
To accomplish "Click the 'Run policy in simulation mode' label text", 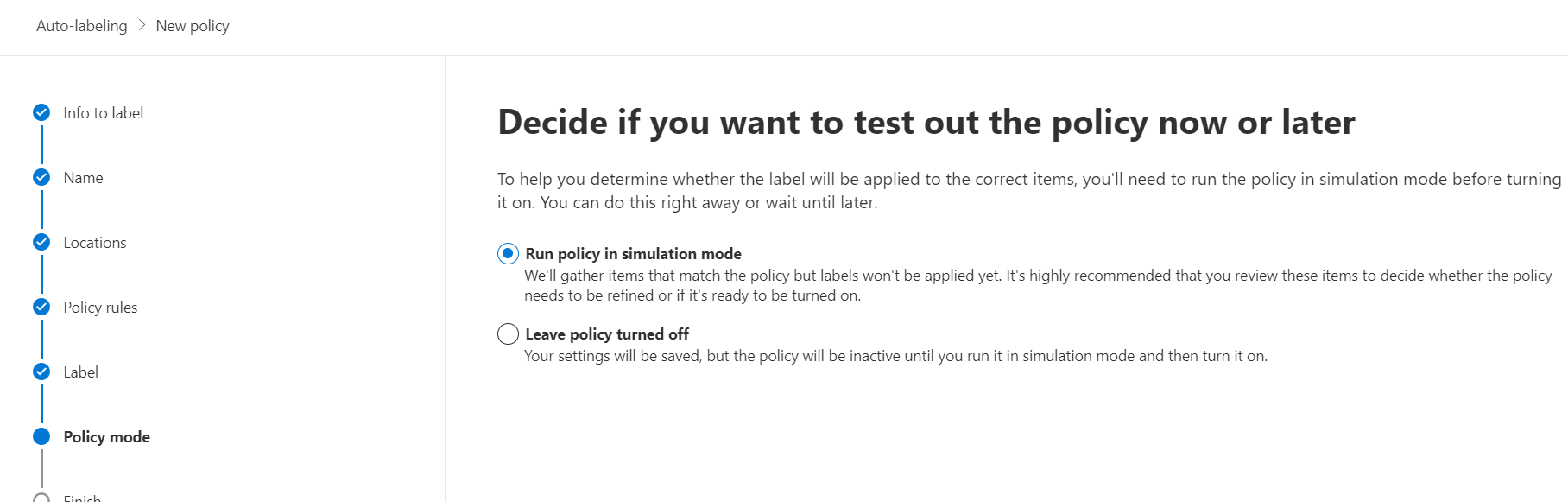I will [633, 253].
